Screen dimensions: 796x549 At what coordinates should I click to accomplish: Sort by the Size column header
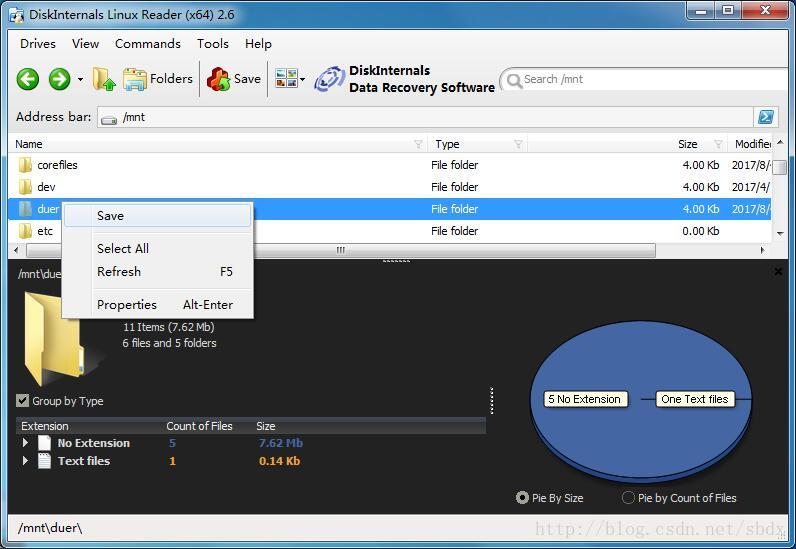687,144
